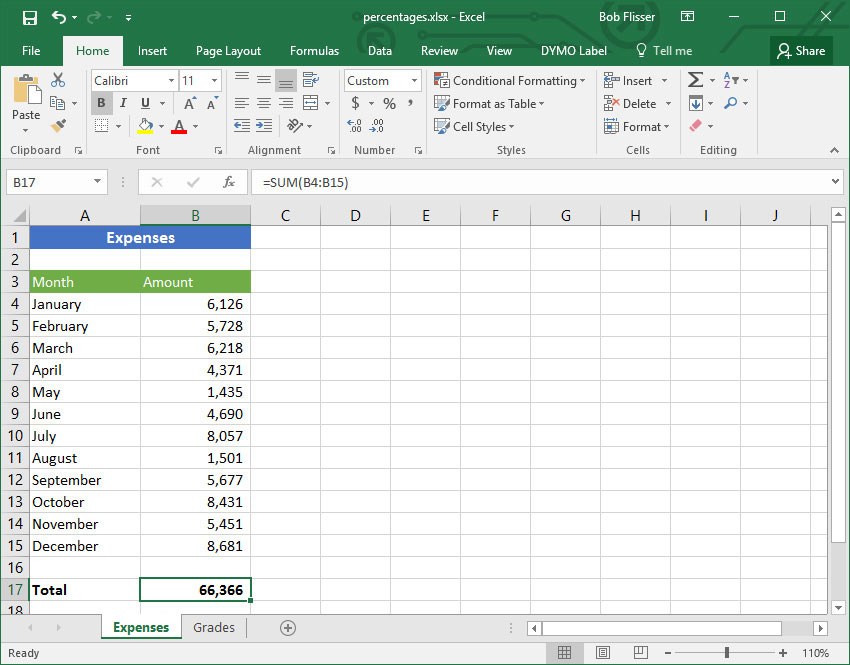The width and height of the screenshot is (850, 665).
Task: Expand the formula bar
Action: click(835, 182)
